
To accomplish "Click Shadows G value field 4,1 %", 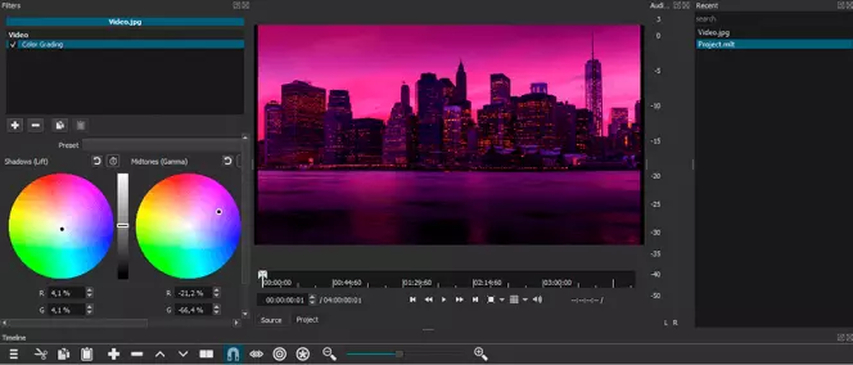I will tap(66, 310).
